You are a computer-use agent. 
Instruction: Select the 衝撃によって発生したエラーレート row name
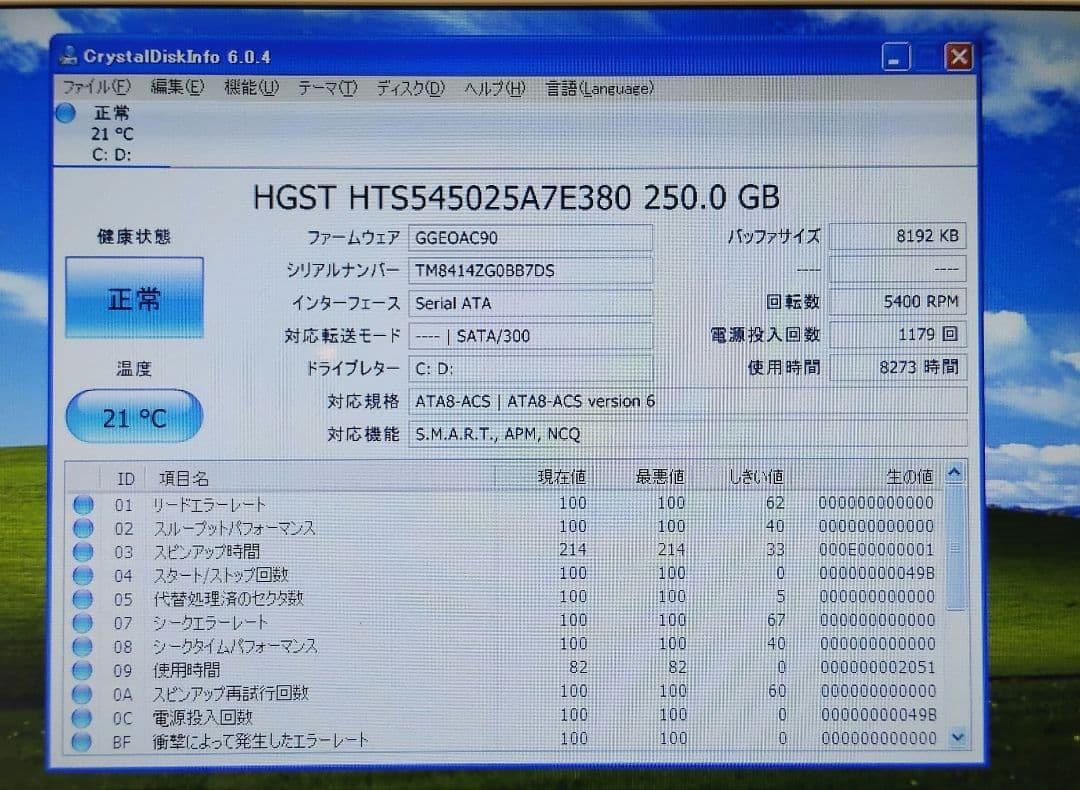click(260, 741)
